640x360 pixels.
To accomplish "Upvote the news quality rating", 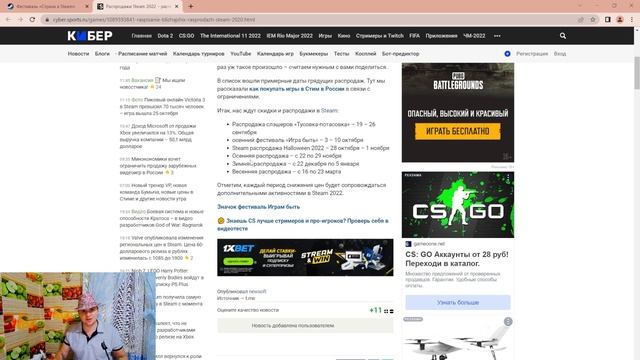I will 386,311.
